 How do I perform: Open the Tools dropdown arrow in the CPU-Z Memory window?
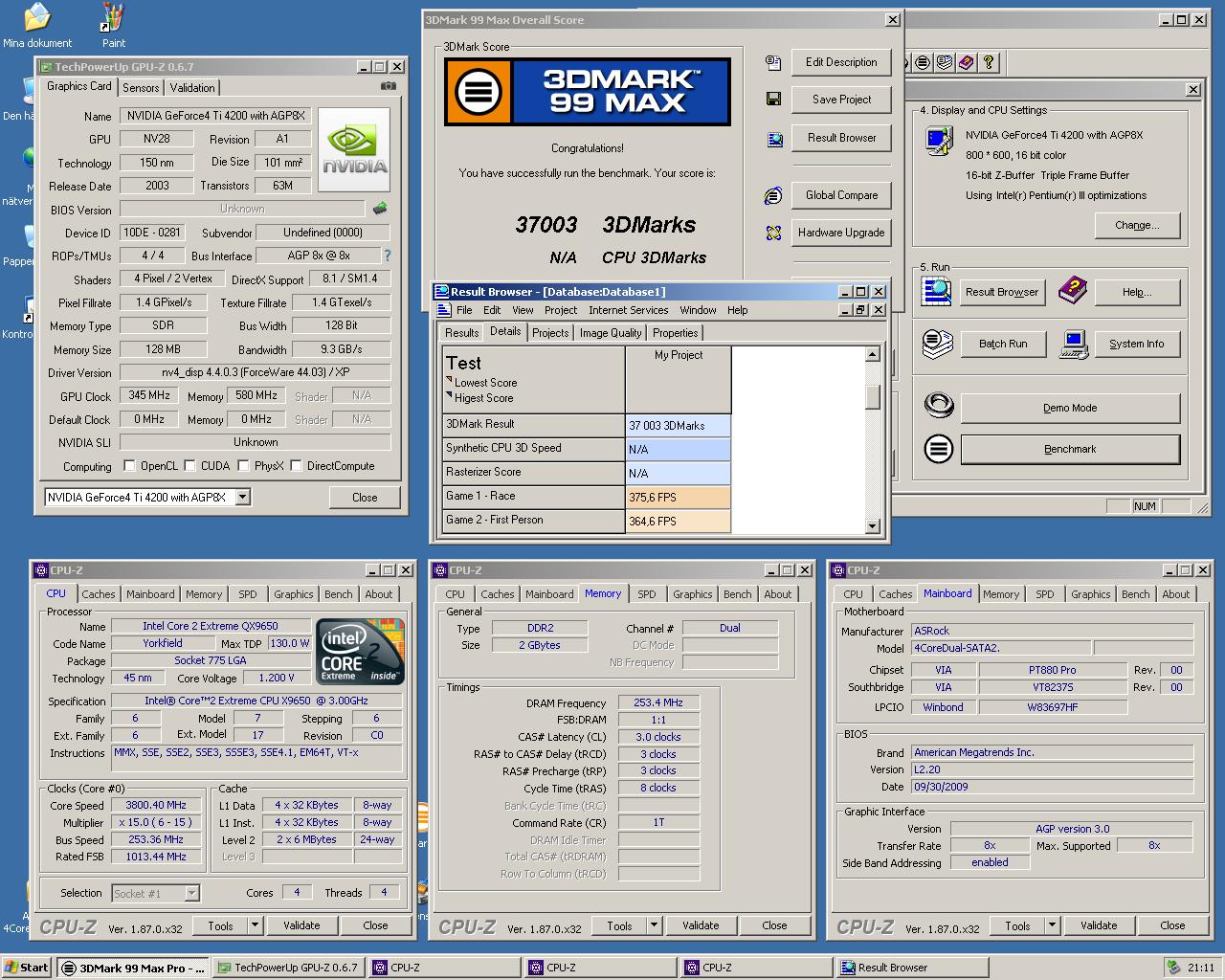click(654, 925)
